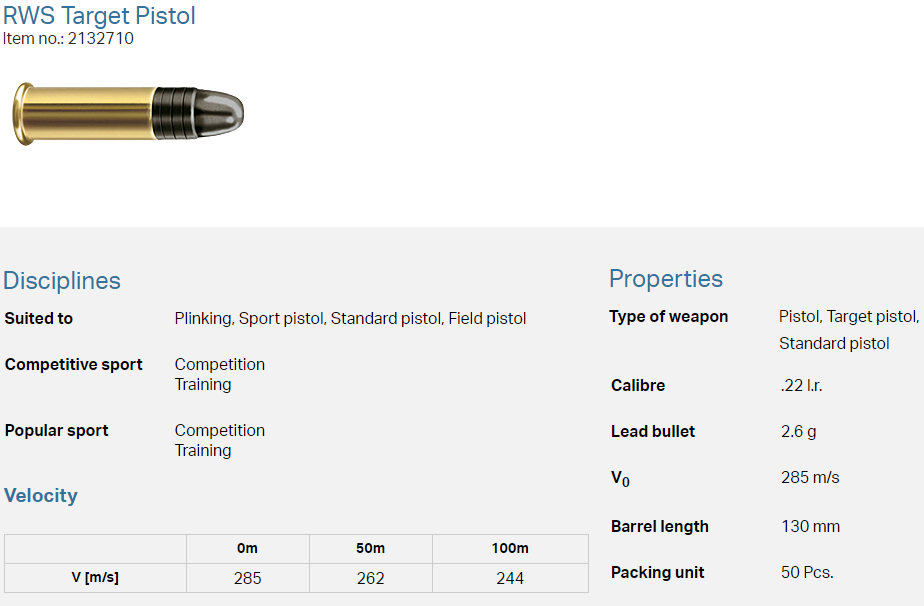Click the Popular sport label

click(57, 431)
